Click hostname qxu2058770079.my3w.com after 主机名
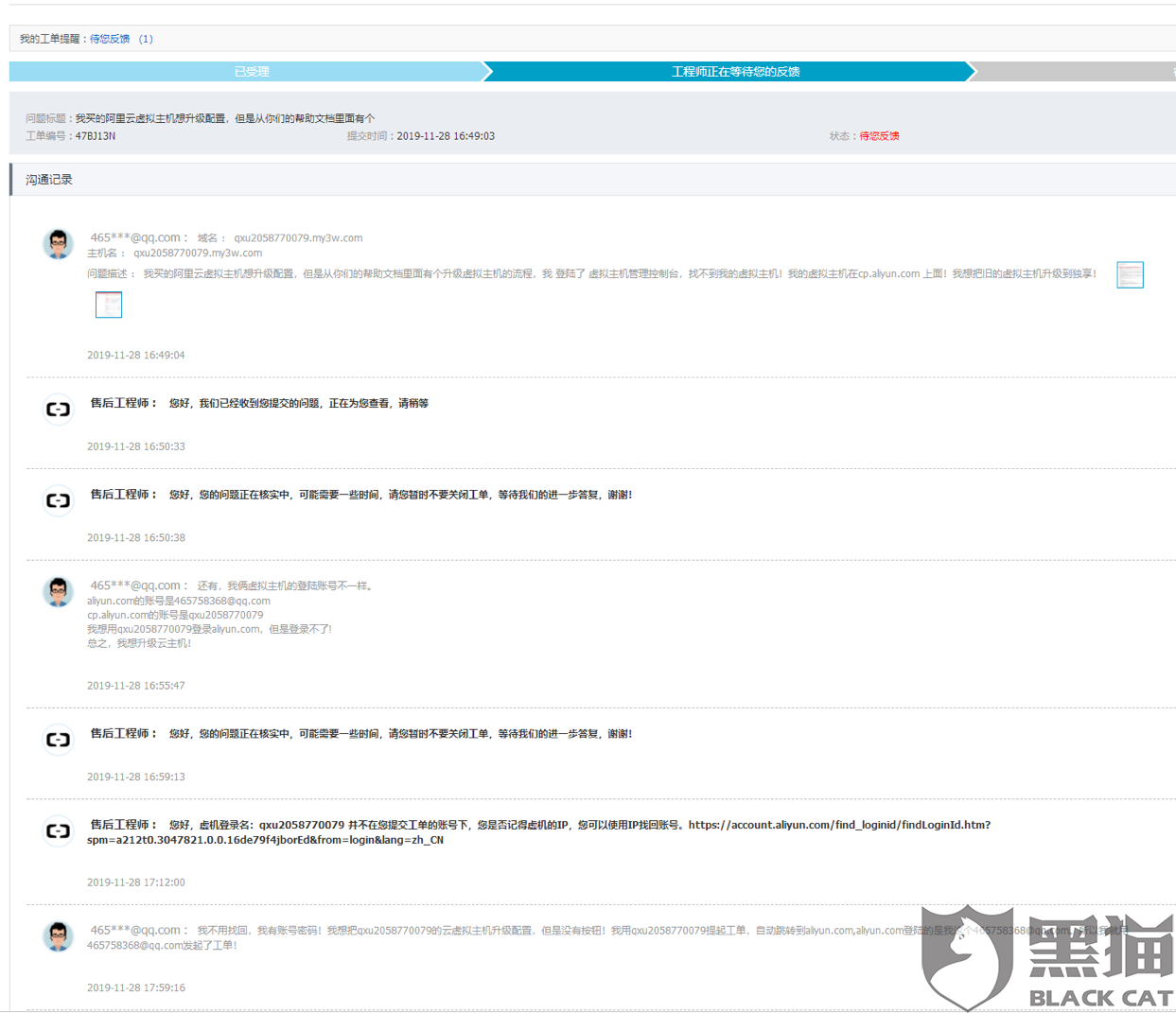This screenshot has height=1013, width=1176. (198, 253)
